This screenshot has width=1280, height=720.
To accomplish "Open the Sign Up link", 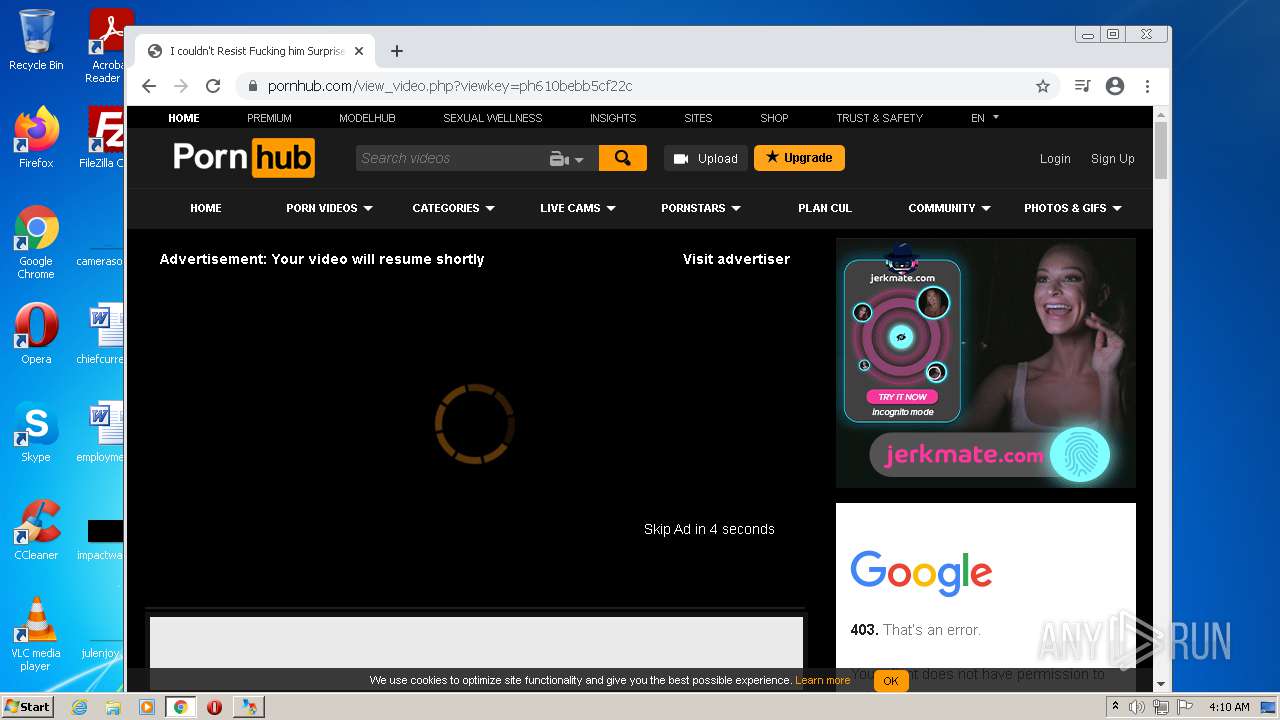I will [1112, 159].
